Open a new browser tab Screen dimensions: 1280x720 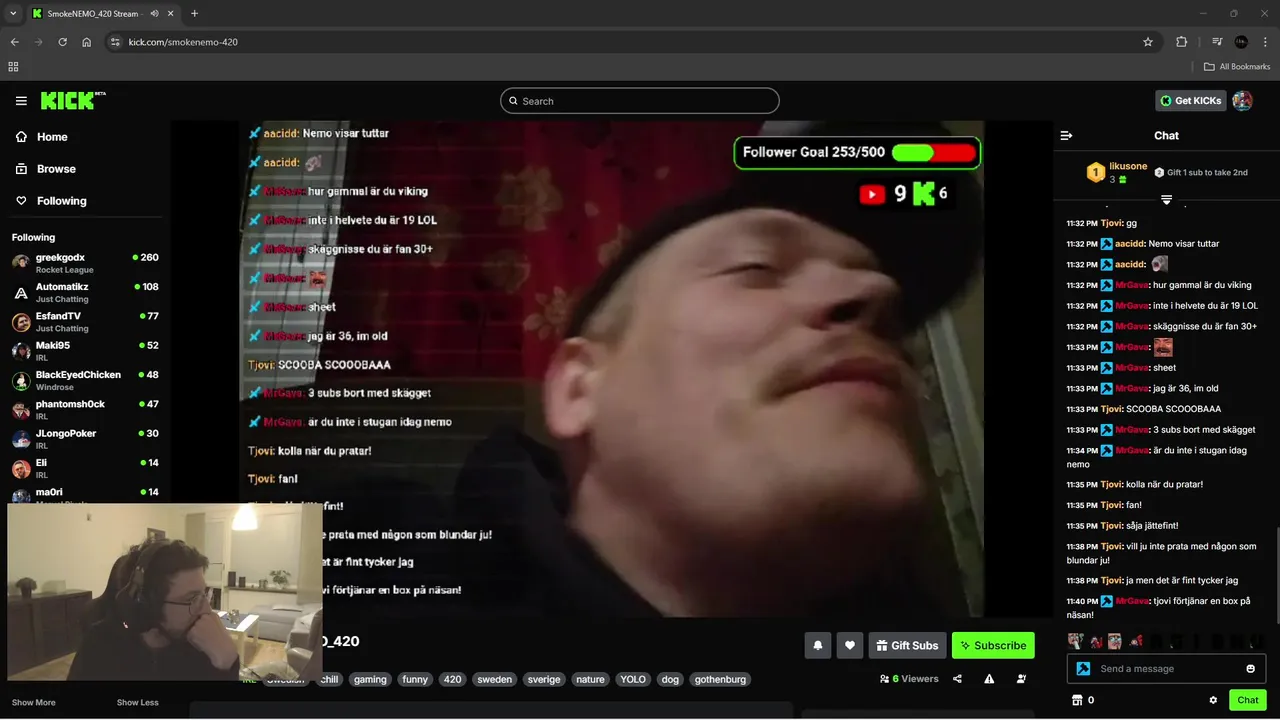coord(194,14)
